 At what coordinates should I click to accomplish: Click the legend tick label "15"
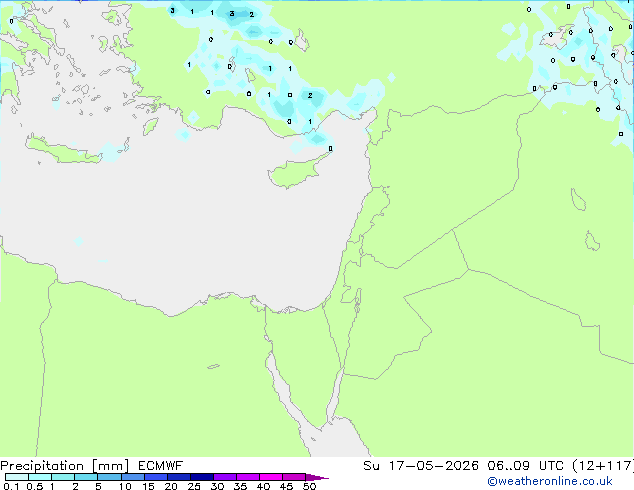(x=148, y=486)
